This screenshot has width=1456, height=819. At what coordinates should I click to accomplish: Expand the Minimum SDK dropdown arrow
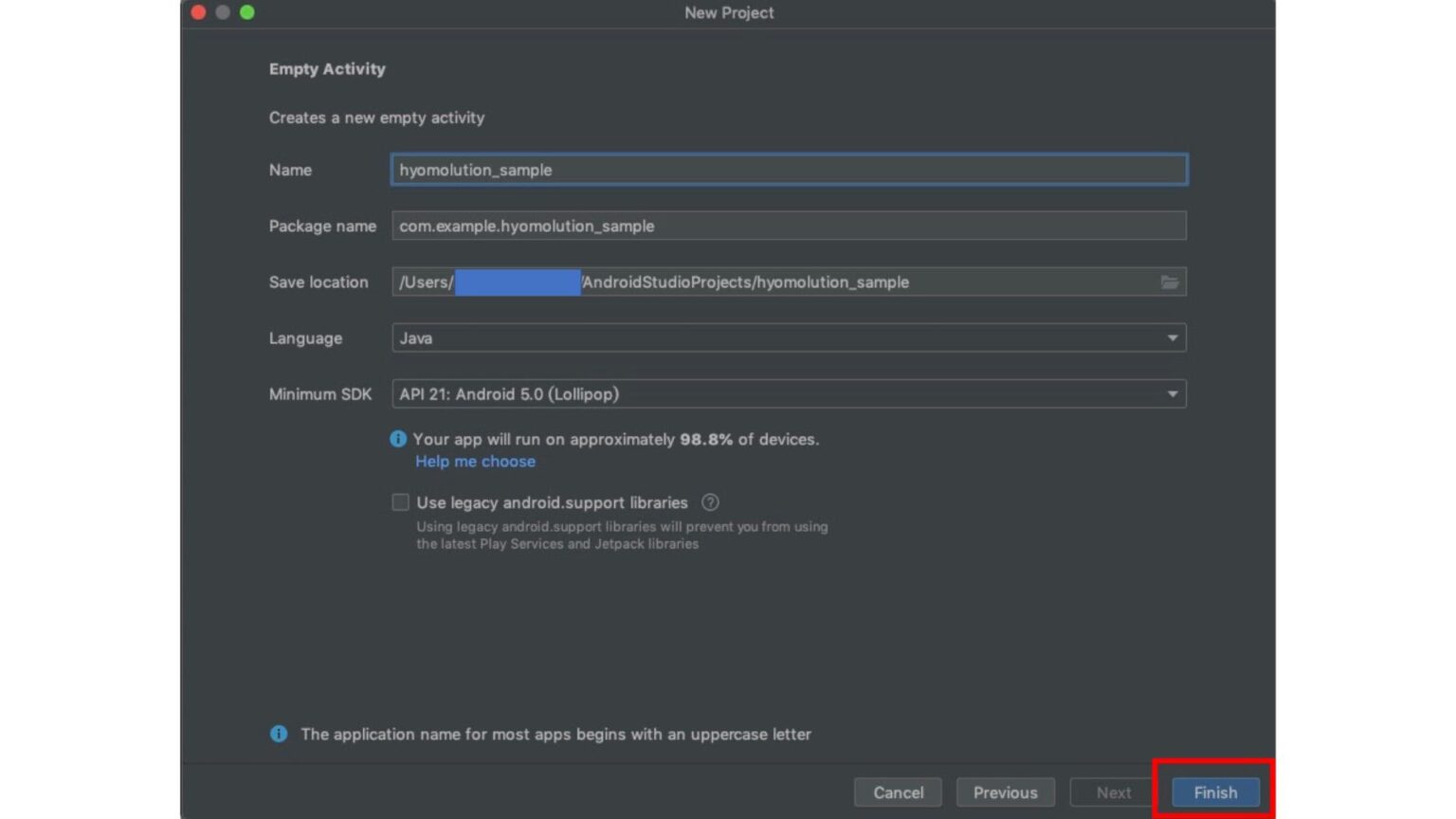pos(1173,394)
